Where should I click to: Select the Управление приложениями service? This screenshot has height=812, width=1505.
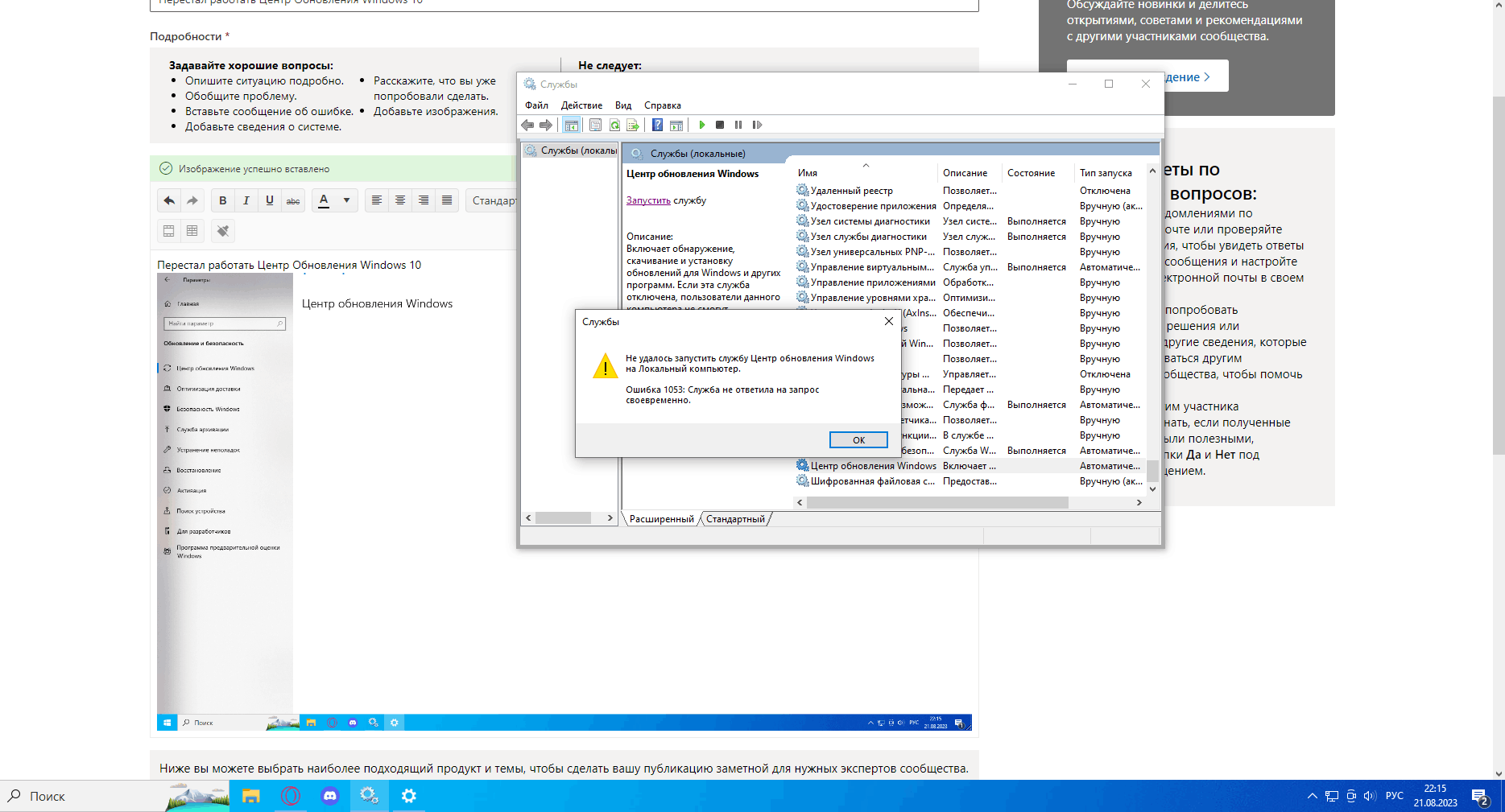(970, 282)
